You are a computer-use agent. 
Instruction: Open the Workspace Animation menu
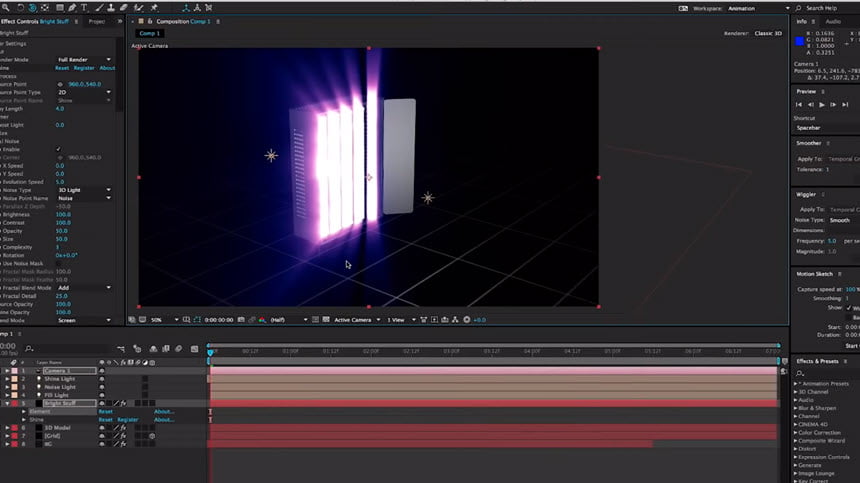click(759, 8)
